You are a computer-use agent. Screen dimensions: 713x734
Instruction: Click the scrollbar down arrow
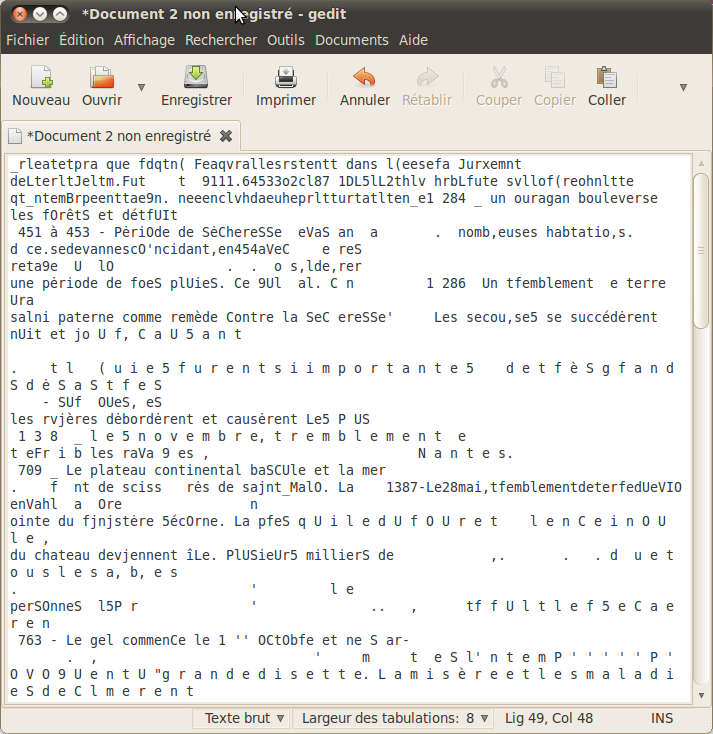click(701, 695)
